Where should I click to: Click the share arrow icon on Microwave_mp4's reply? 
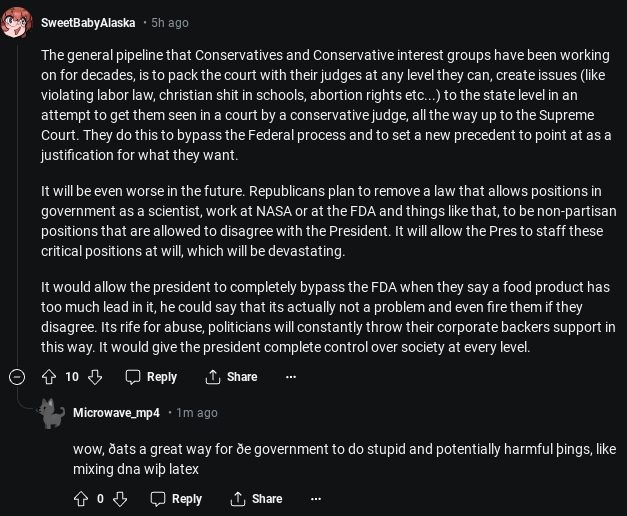pos(238,499)
